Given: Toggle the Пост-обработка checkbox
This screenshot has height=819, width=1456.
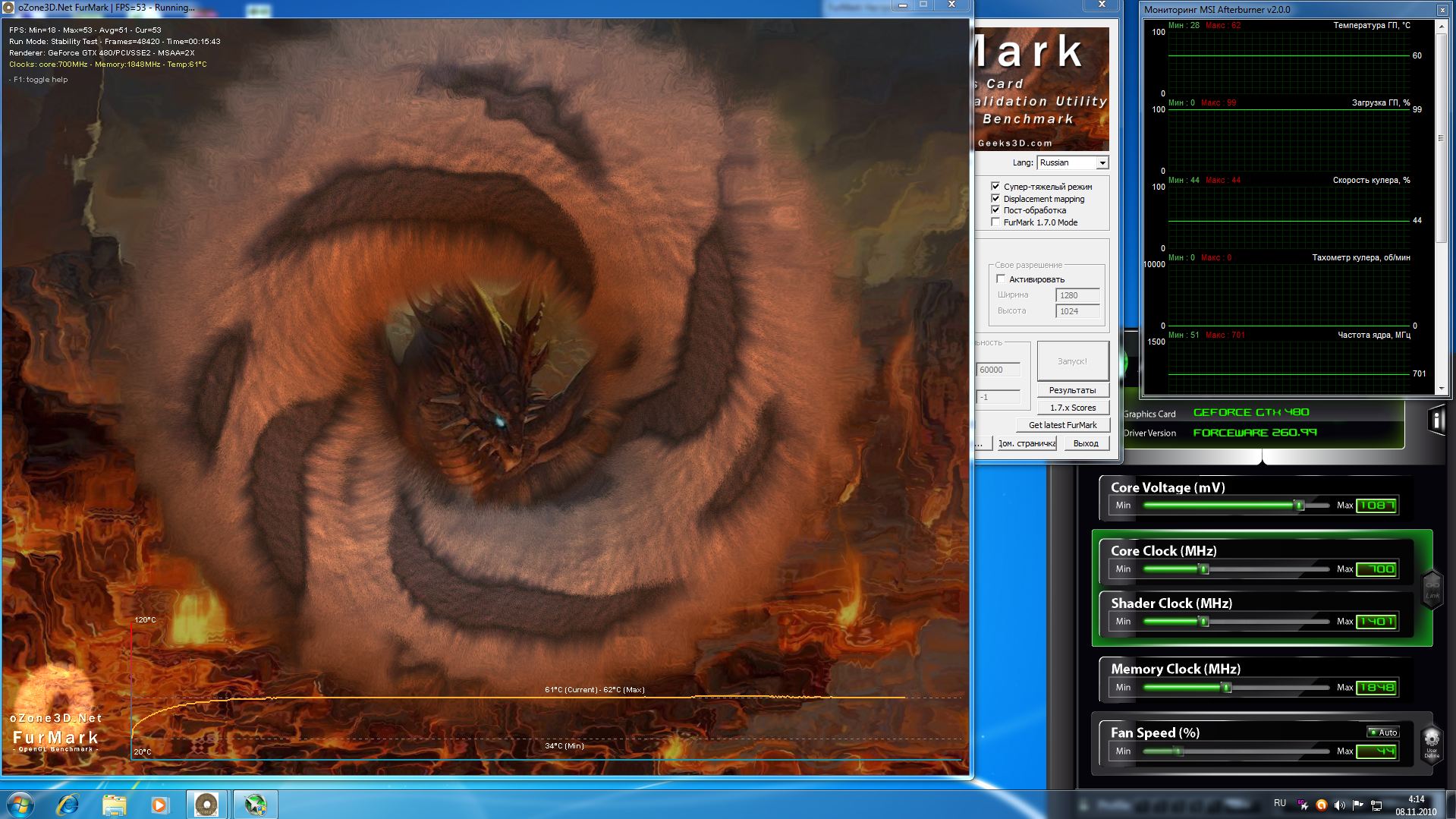Looking at the screenshot, I should point(995,209).
